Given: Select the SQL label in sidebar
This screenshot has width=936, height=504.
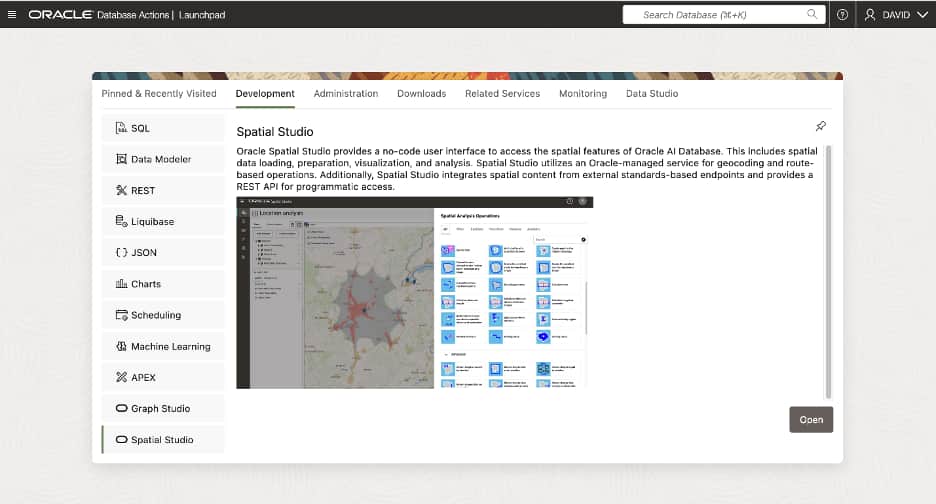Looking at the screenshot, I should (x=140, y=128).
